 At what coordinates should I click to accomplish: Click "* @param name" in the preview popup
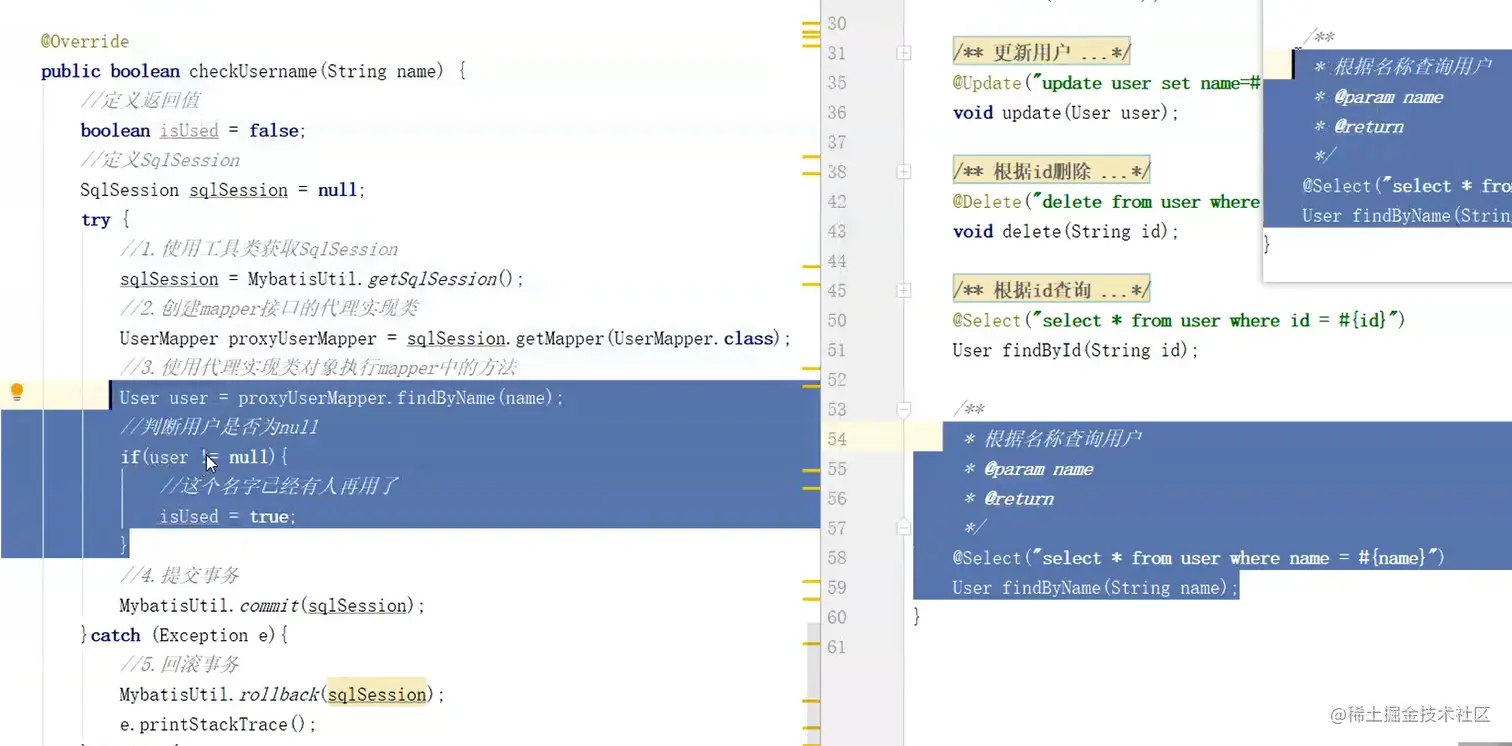(x=1379, y=97)
